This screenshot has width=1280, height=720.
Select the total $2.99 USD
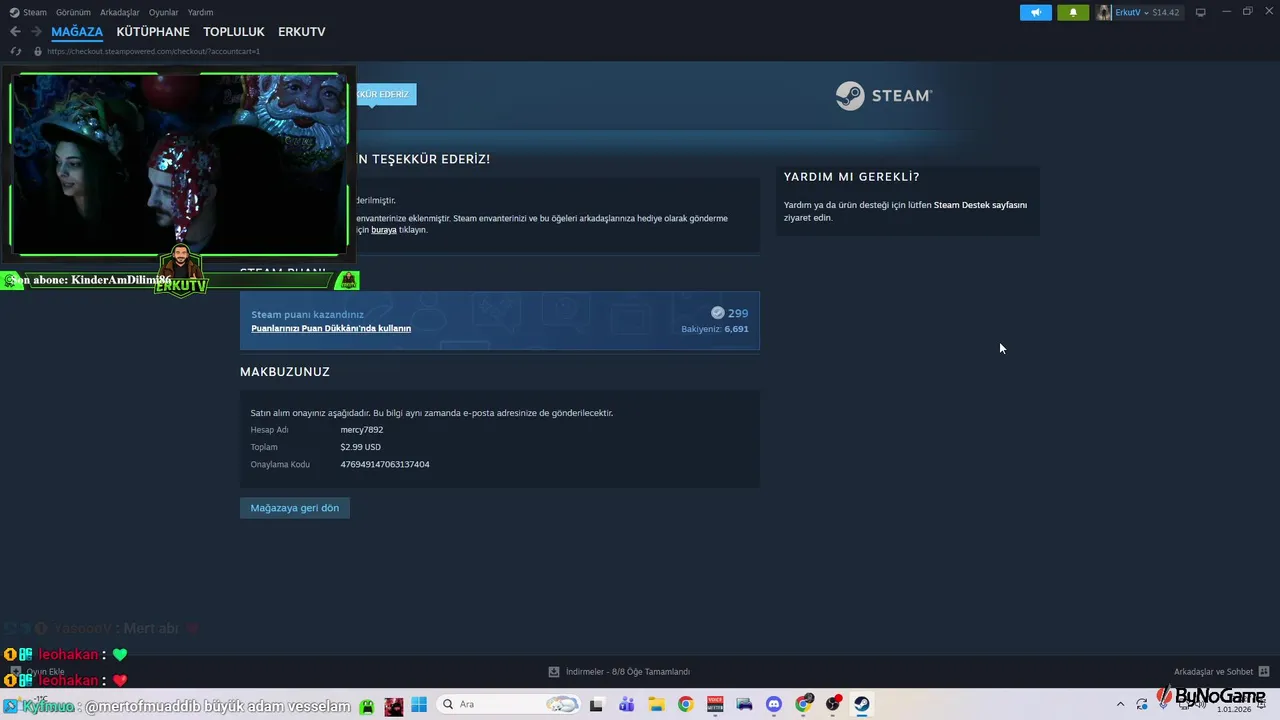pos(360,447)
